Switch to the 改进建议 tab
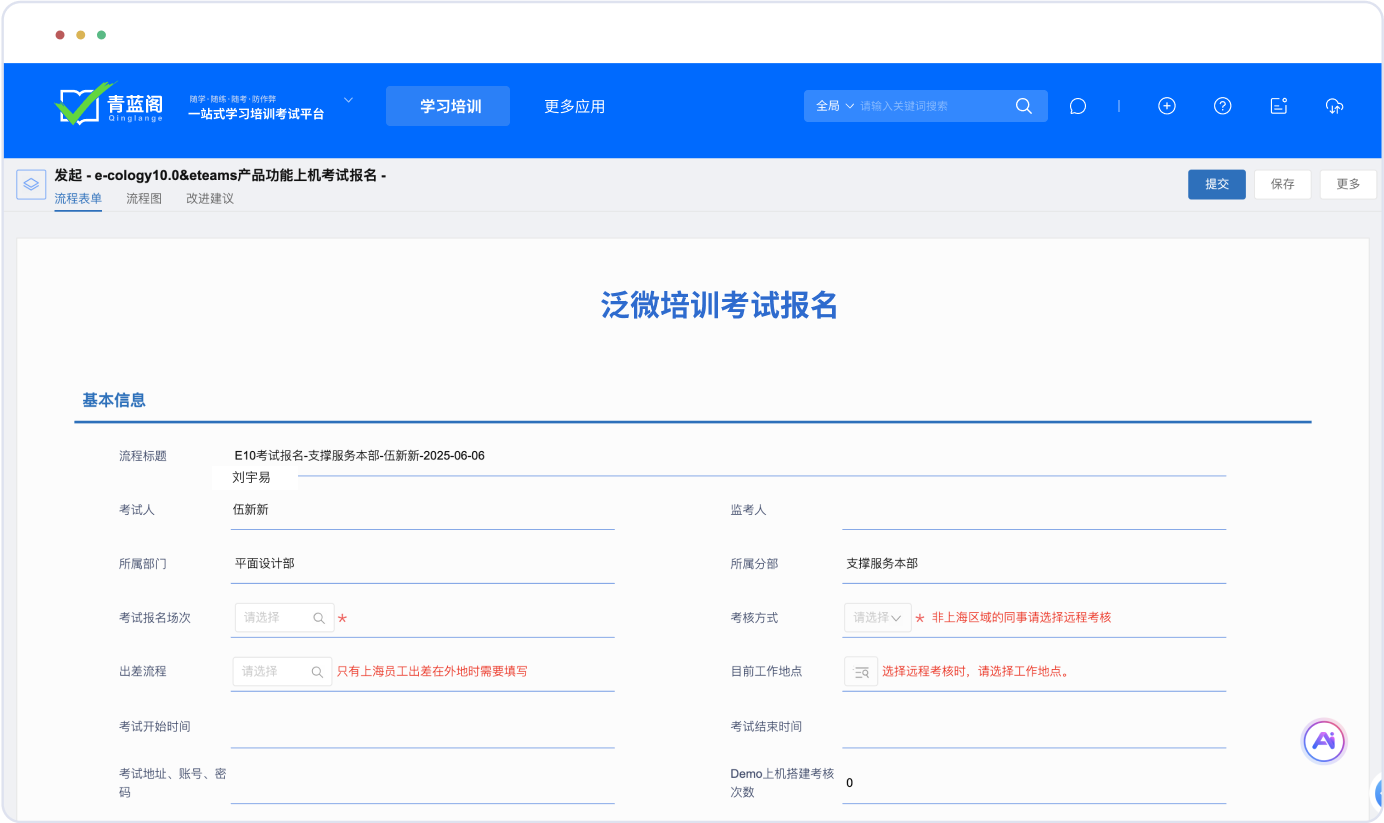 [210, 199]
